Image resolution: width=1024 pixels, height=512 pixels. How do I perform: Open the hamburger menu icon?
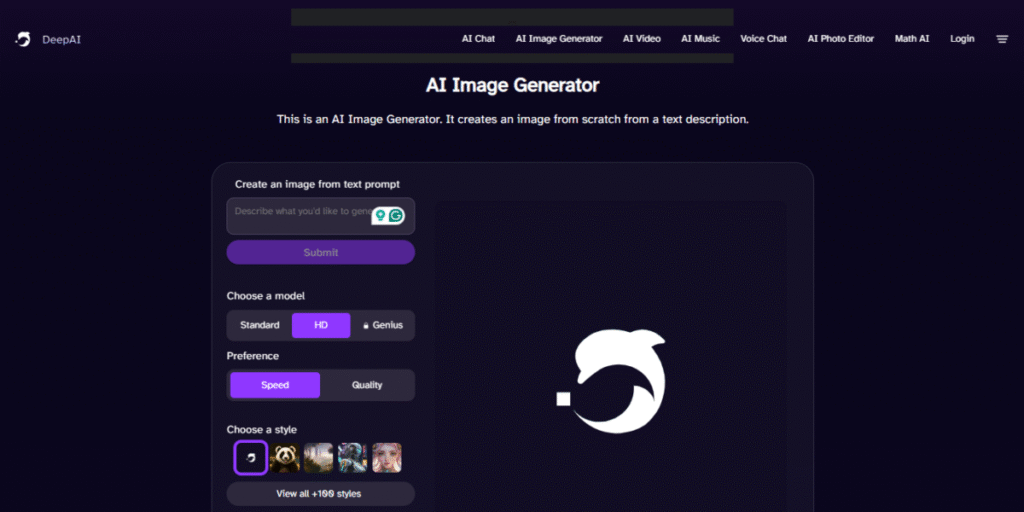[x=1002, y=39]
